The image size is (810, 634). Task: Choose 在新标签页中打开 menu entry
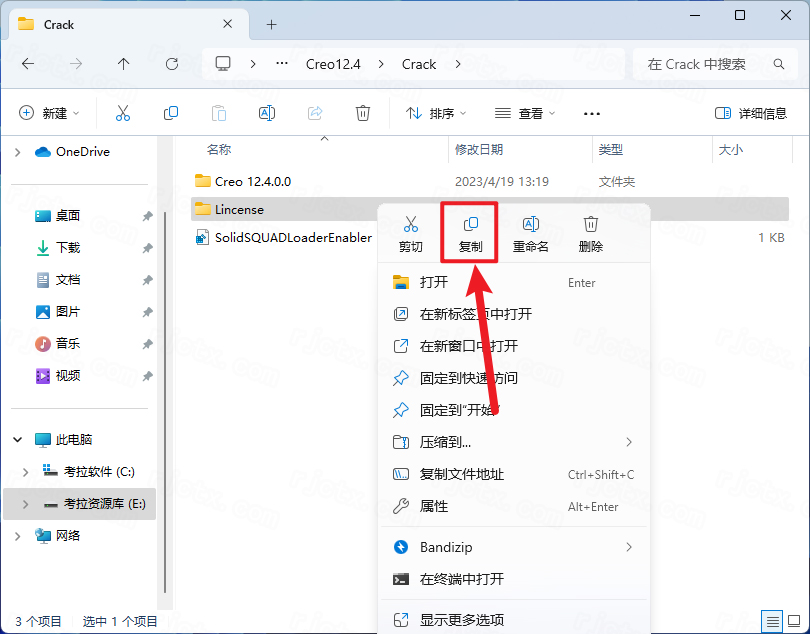pyautogui.click(x=515, y=314)
